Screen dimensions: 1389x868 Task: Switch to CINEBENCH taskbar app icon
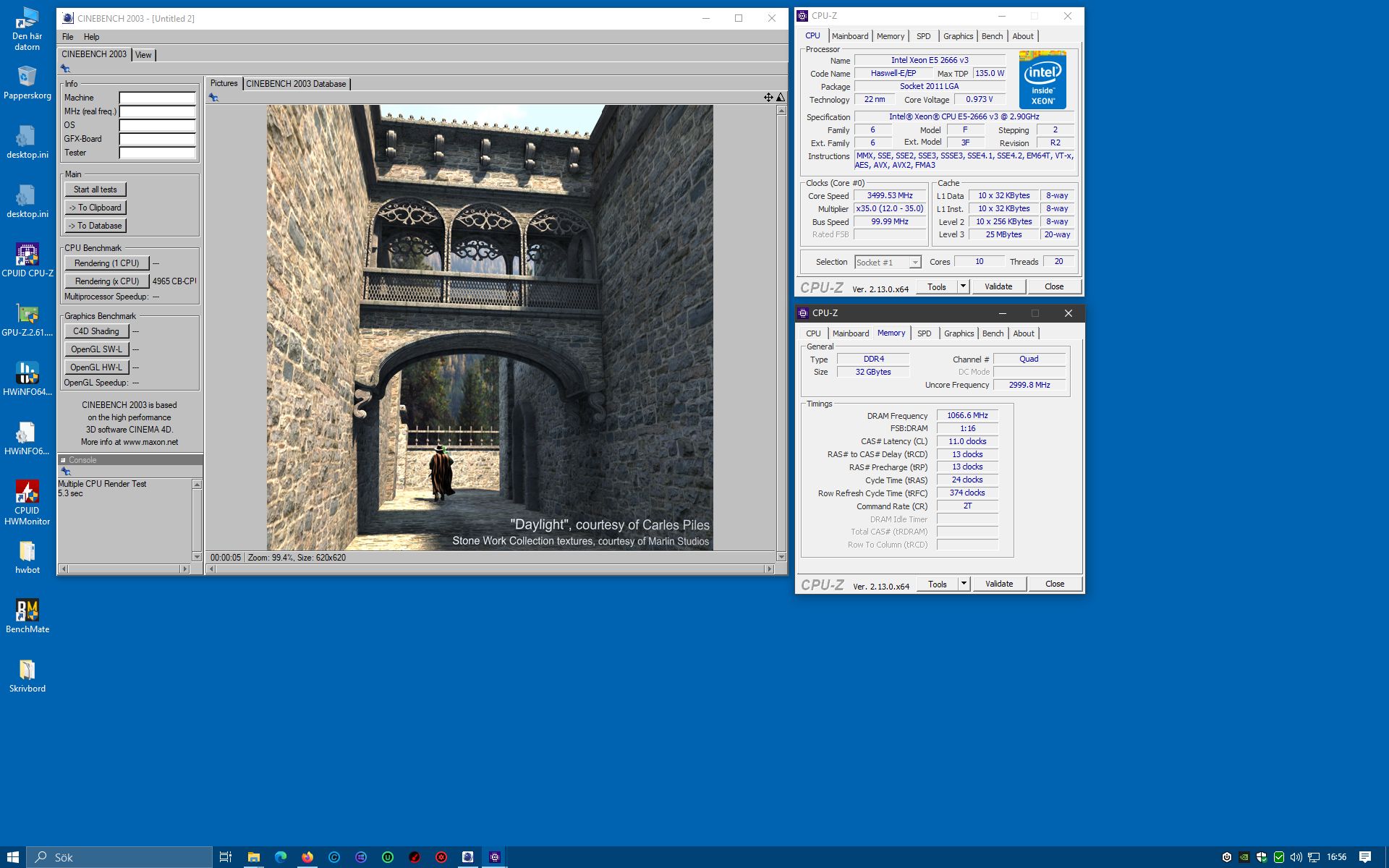468,857
